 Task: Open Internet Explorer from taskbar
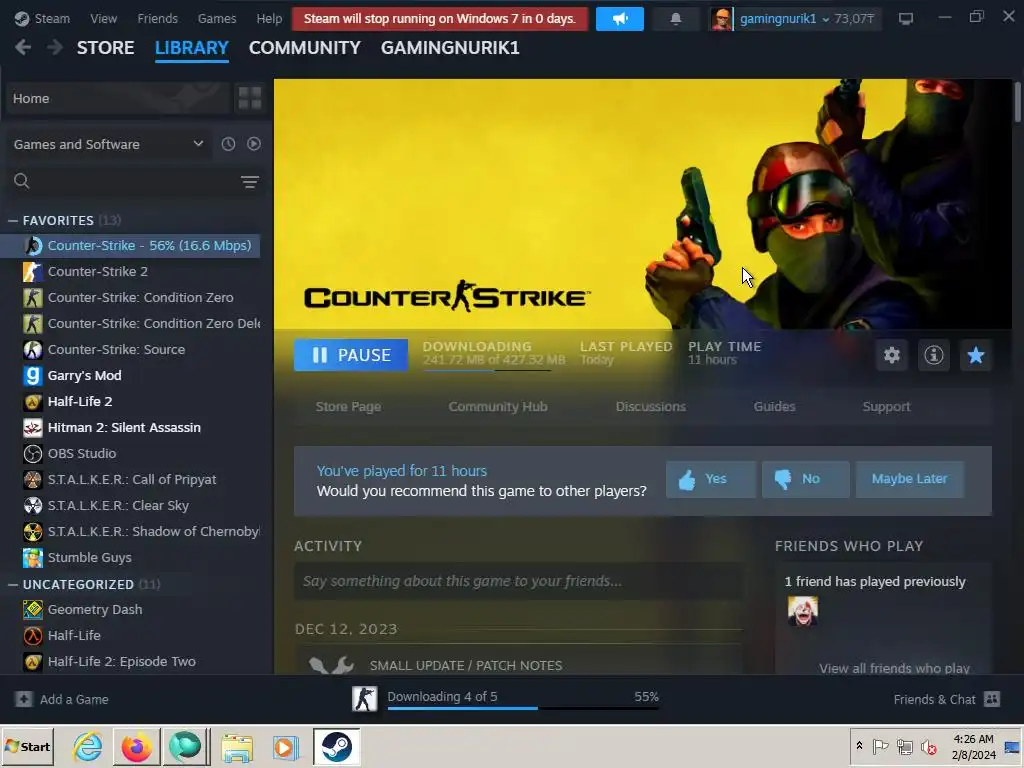click(87, 746)
